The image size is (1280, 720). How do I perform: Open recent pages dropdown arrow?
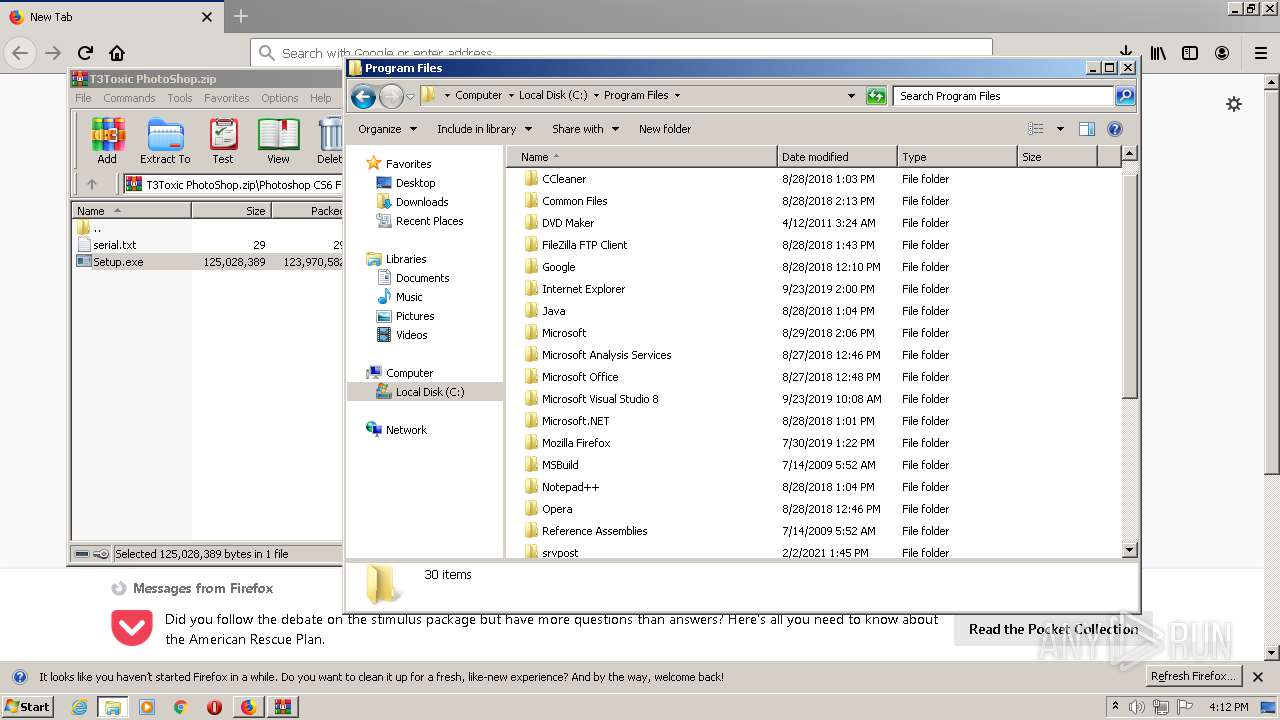click(x=410, y=97)
